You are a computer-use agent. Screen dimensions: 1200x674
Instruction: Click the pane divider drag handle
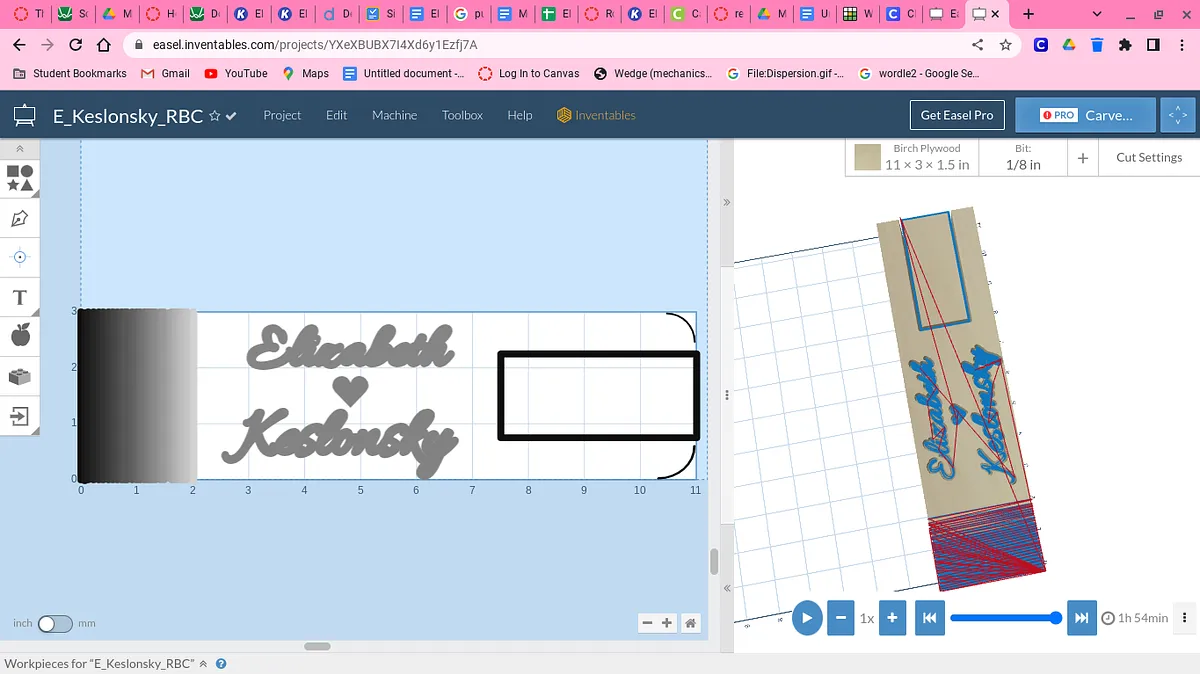click(x=727, y=395)
